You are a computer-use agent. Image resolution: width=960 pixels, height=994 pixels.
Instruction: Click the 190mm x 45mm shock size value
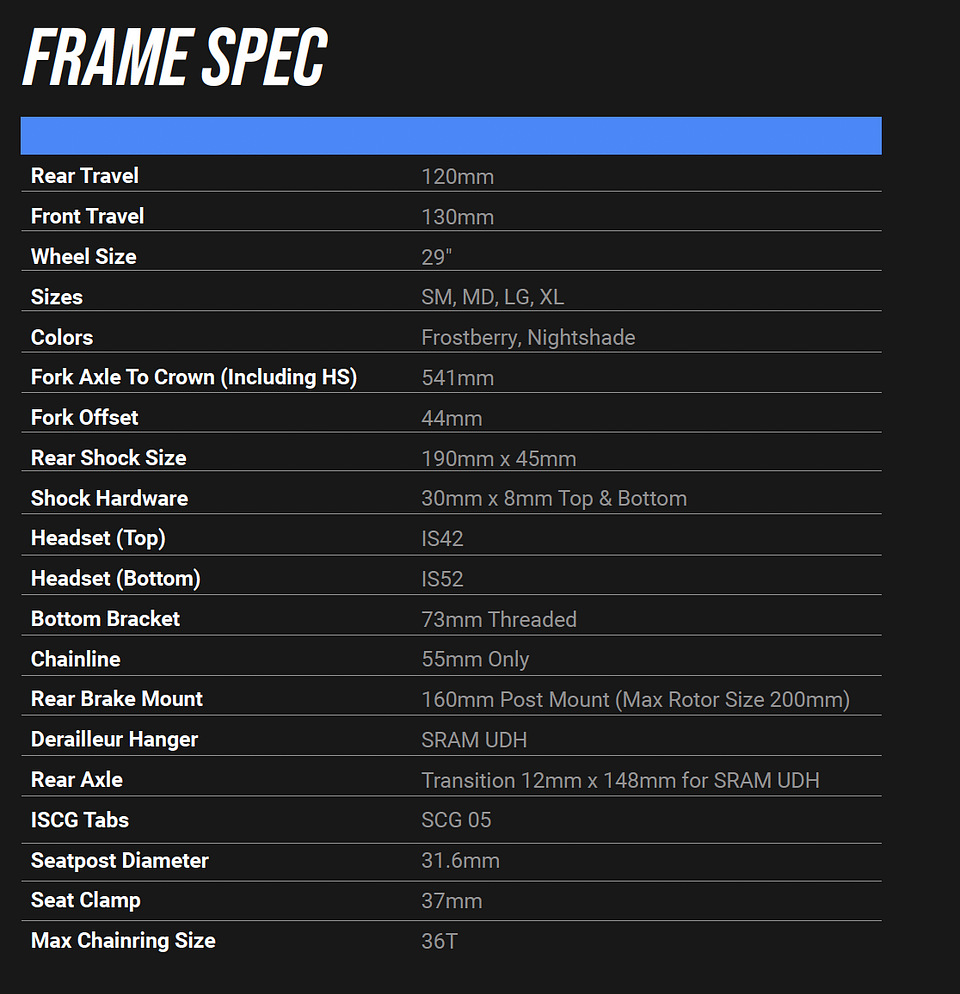tap(498, 458)
